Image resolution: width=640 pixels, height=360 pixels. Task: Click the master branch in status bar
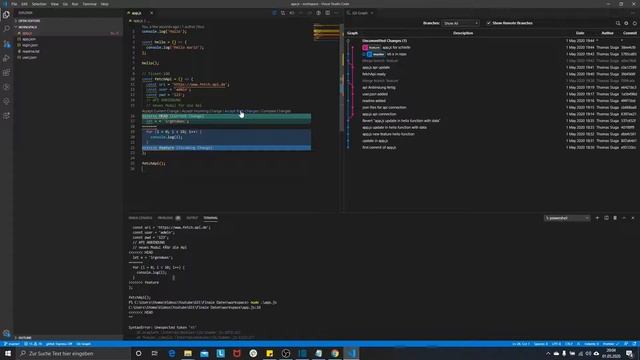[x=11, y=344]
